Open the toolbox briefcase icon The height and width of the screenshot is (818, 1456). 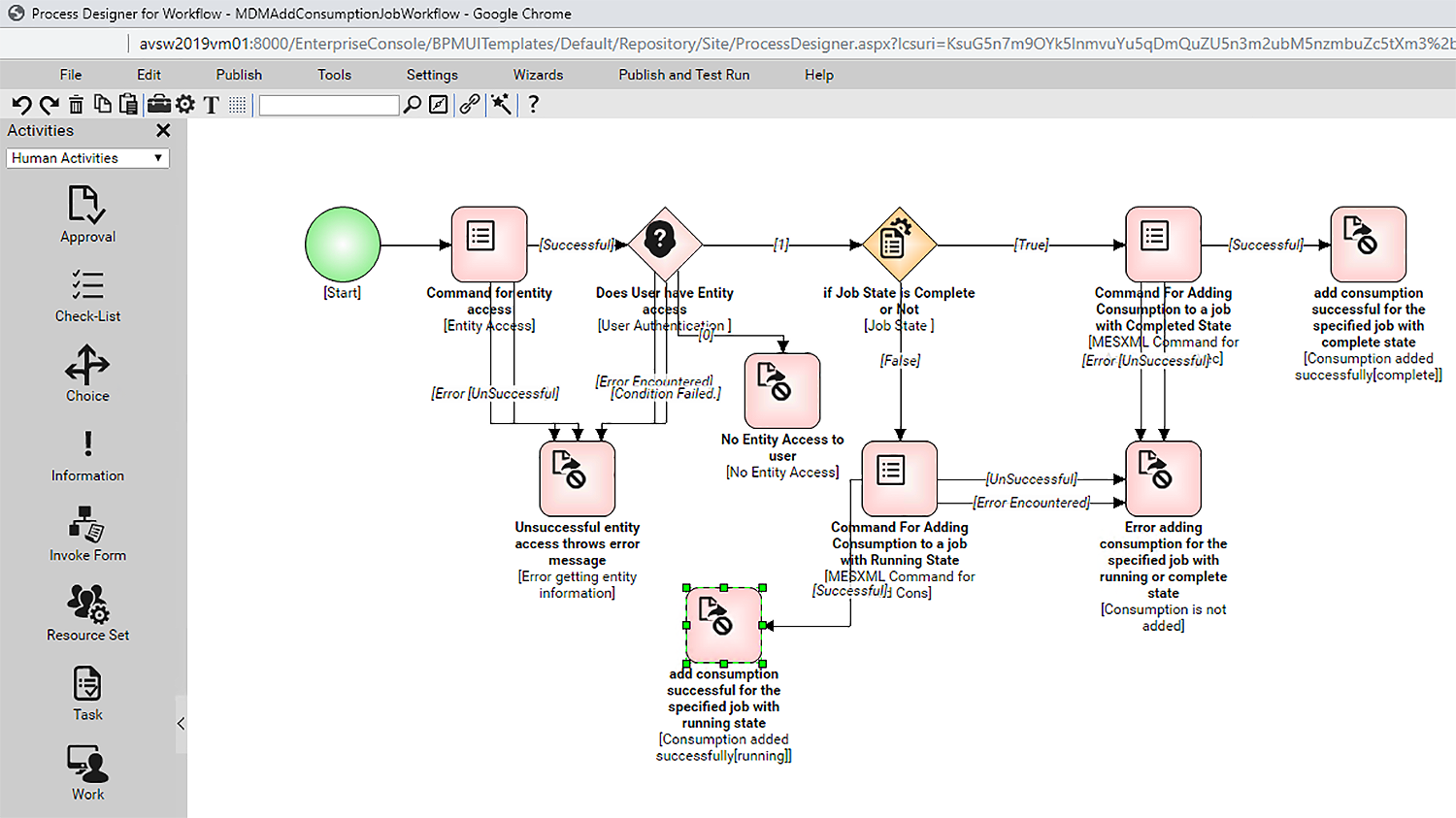coord(159,104)
